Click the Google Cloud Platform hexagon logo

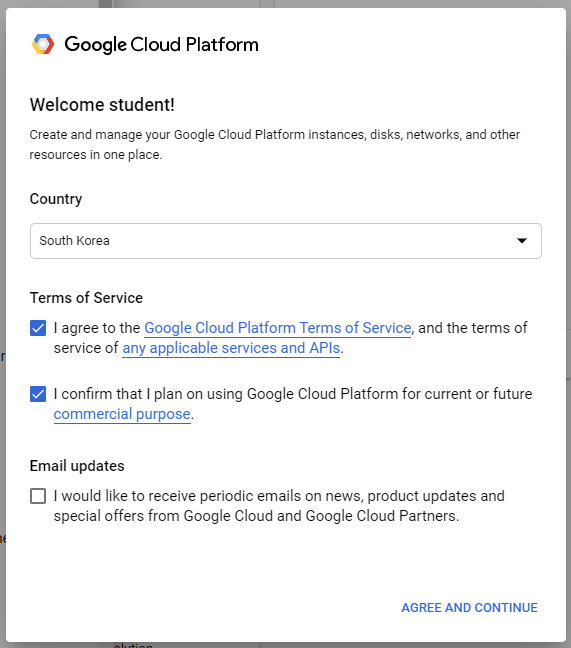[x=43, y=44]
